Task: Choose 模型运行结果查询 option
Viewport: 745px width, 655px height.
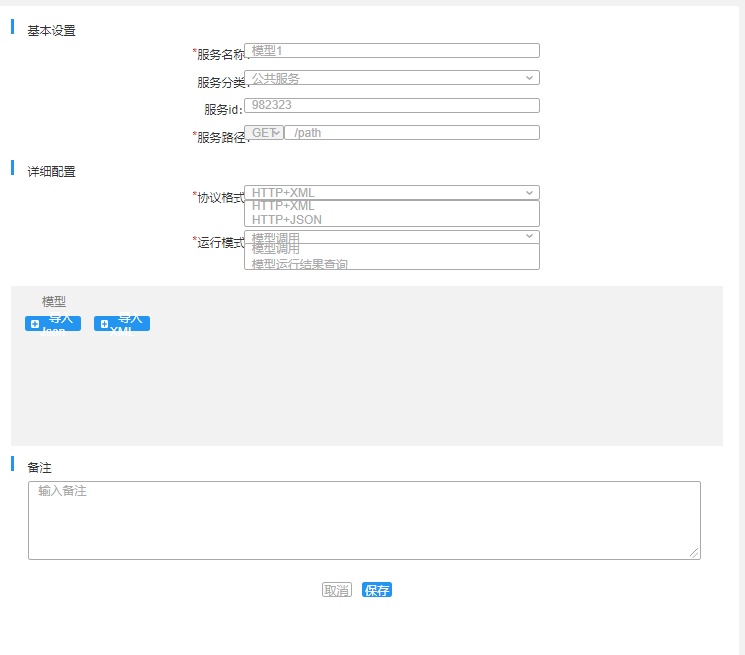Action: click(x=300, y=264)
